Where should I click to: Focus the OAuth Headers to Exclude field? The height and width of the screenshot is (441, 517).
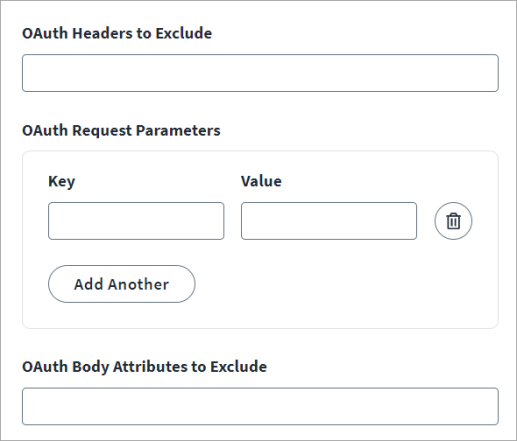coord(260,73)
